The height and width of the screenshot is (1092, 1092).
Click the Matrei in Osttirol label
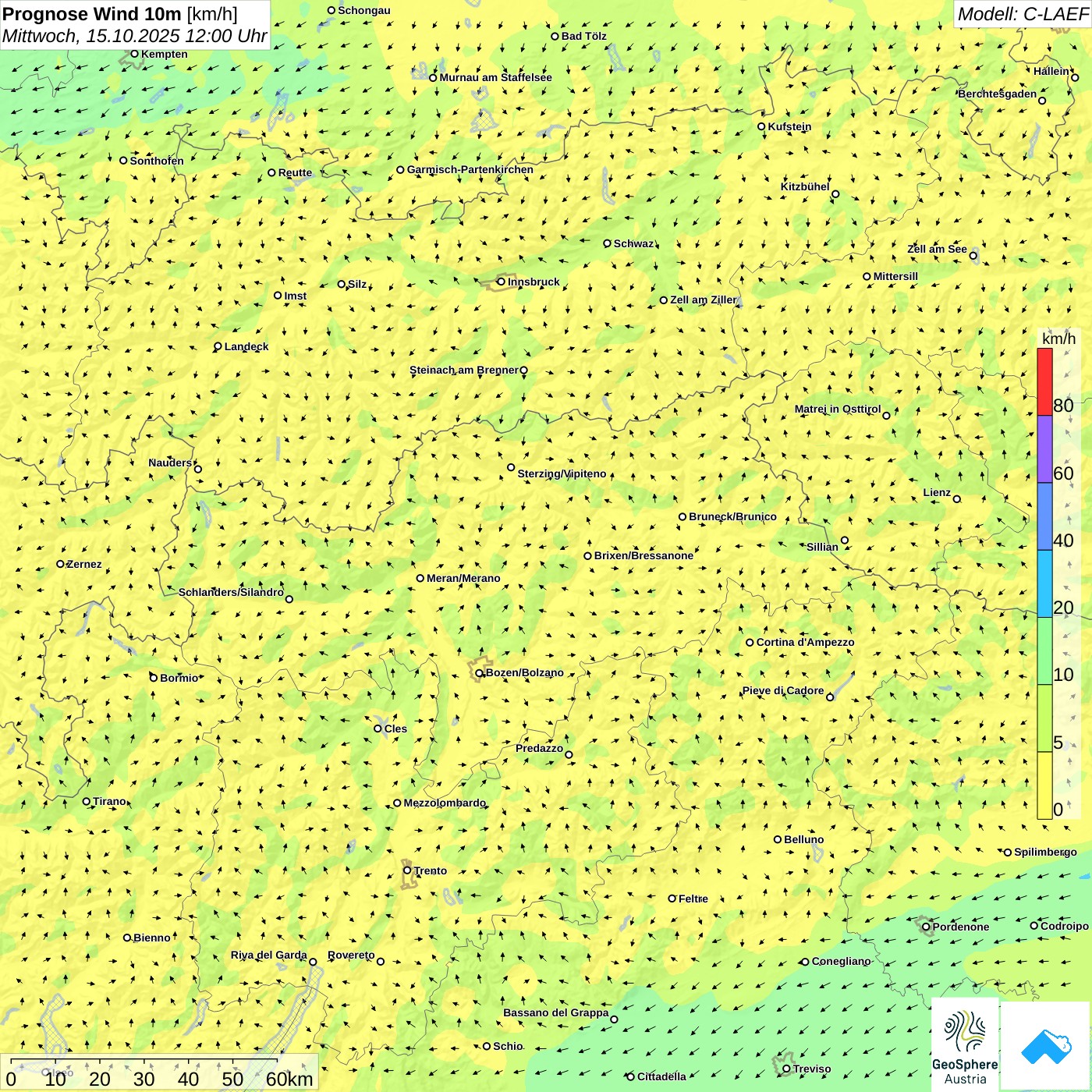(838, 409)
